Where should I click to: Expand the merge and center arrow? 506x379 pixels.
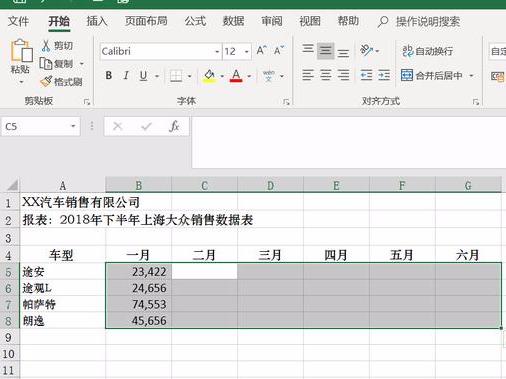(471, 76)
